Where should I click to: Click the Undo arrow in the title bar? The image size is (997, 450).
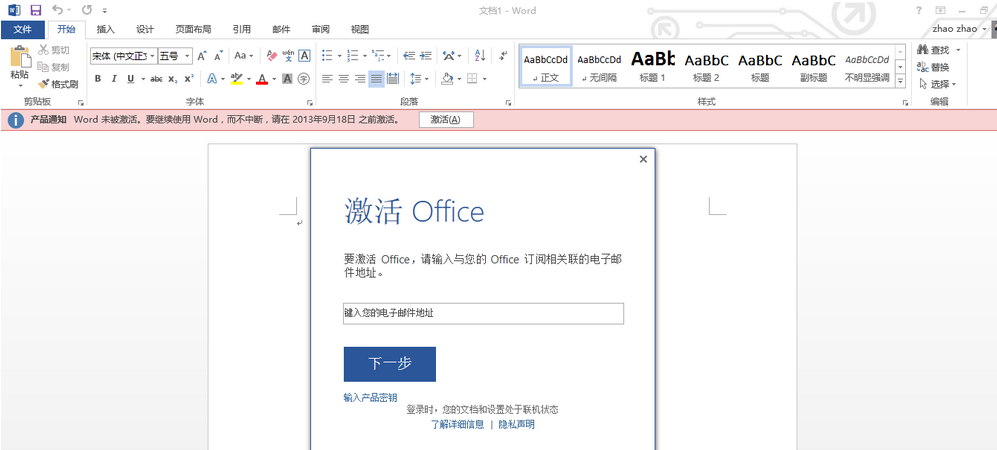click(57, 10)
